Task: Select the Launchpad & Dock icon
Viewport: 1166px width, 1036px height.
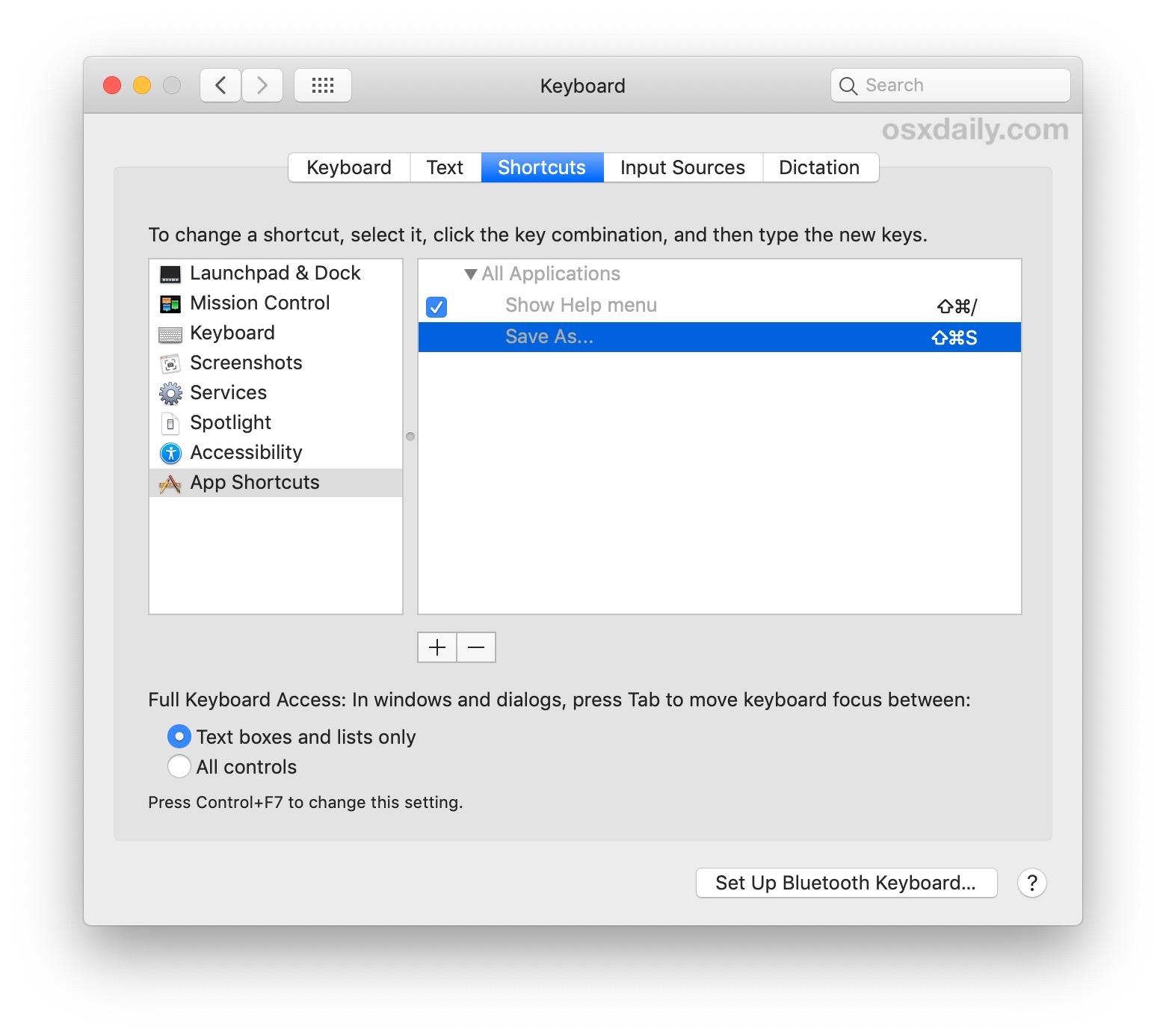Action: click(170, 274)
